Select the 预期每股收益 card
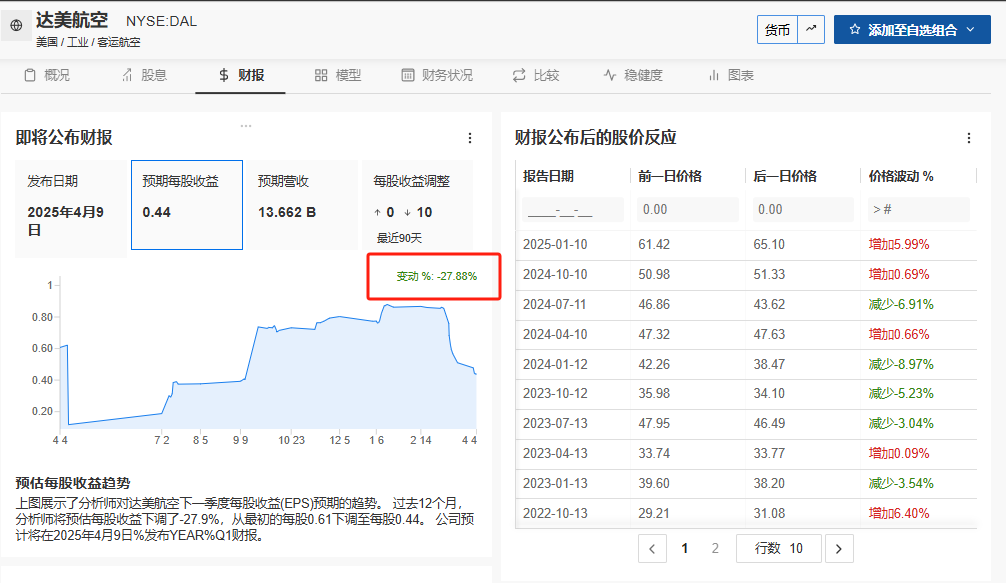 click(187, 205)
